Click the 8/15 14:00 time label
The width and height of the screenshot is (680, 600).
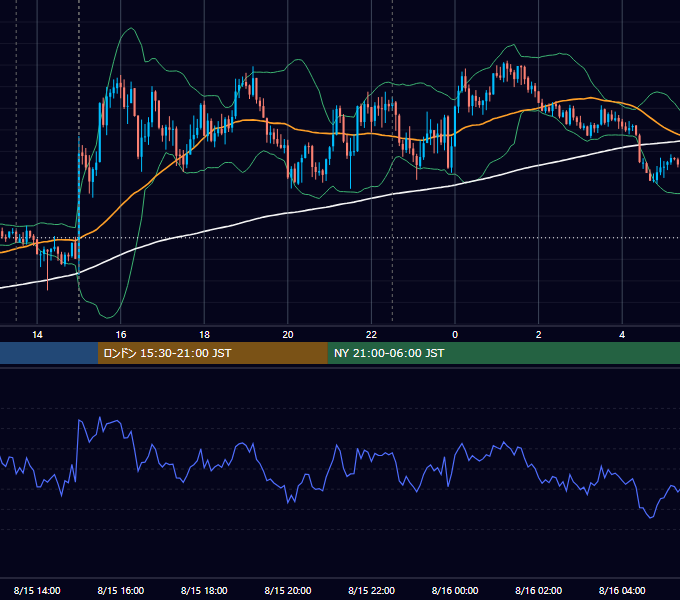[37, 590]
